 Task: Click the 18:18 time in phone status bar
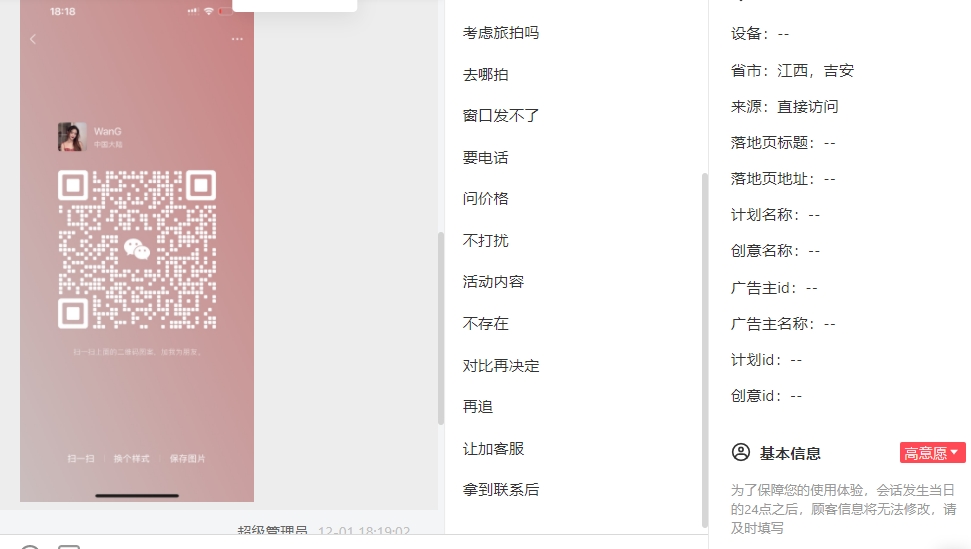pyautogui.click(x=63, y=11)
